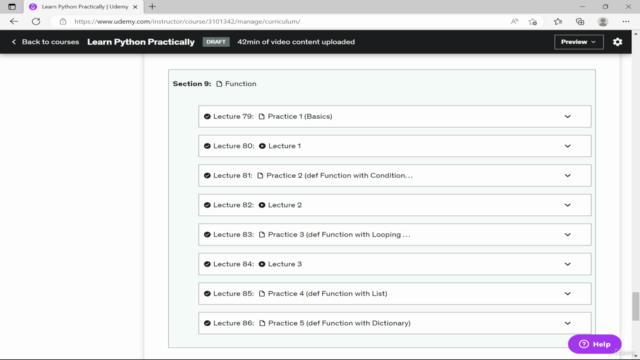
Task: Open the Preview dropdown
Action: click(578, 42)
